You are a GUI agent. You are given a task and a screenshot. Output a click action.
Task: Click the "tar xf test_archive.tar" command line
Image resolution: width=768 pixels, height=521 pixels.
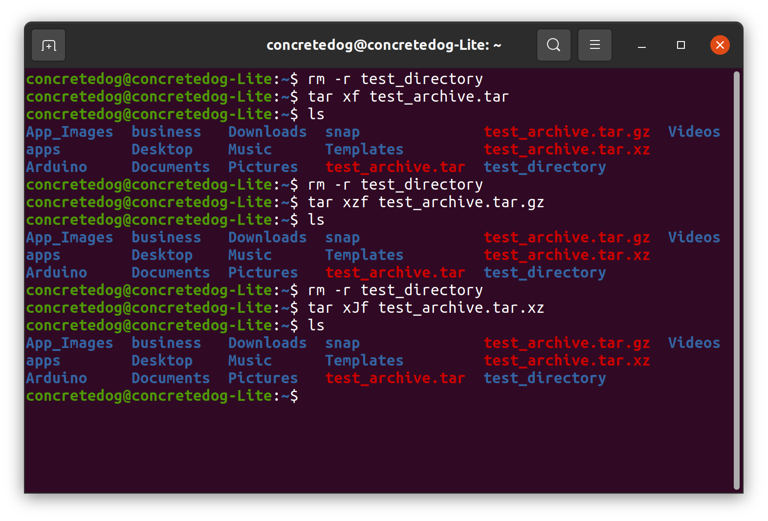(x=408, y=97)
